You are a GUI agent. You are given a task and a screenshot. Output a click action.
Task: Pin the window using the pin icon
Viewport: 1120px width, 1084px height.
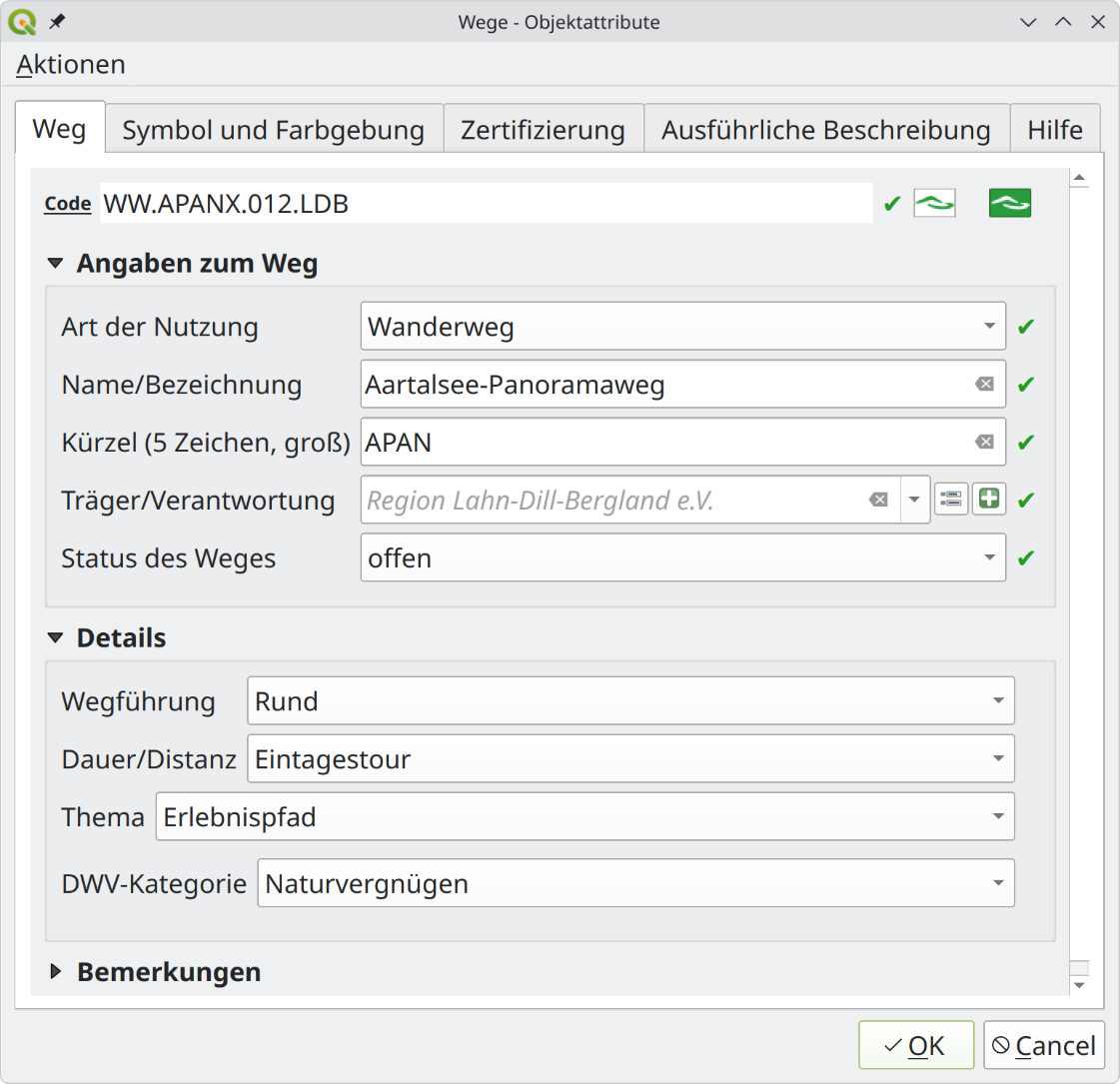[57, 22]
